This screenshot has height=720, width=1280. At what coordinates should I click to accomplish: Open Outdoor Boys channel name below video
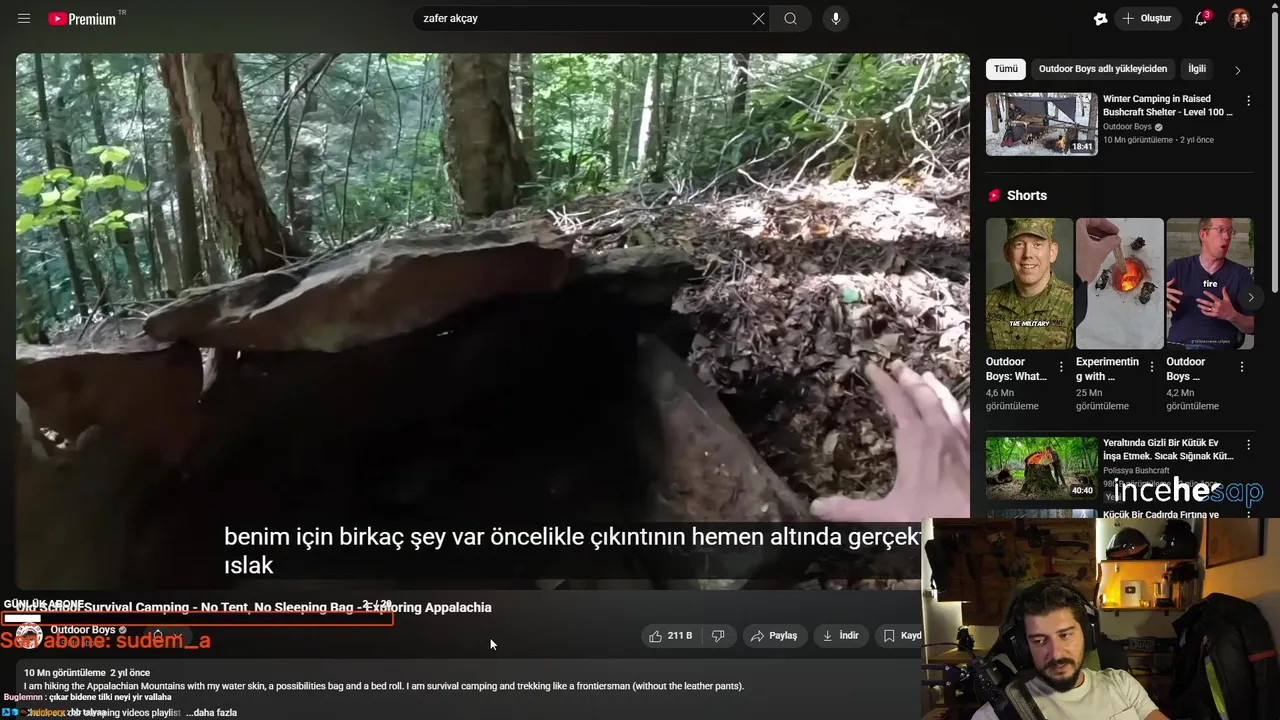click(82, 630)
